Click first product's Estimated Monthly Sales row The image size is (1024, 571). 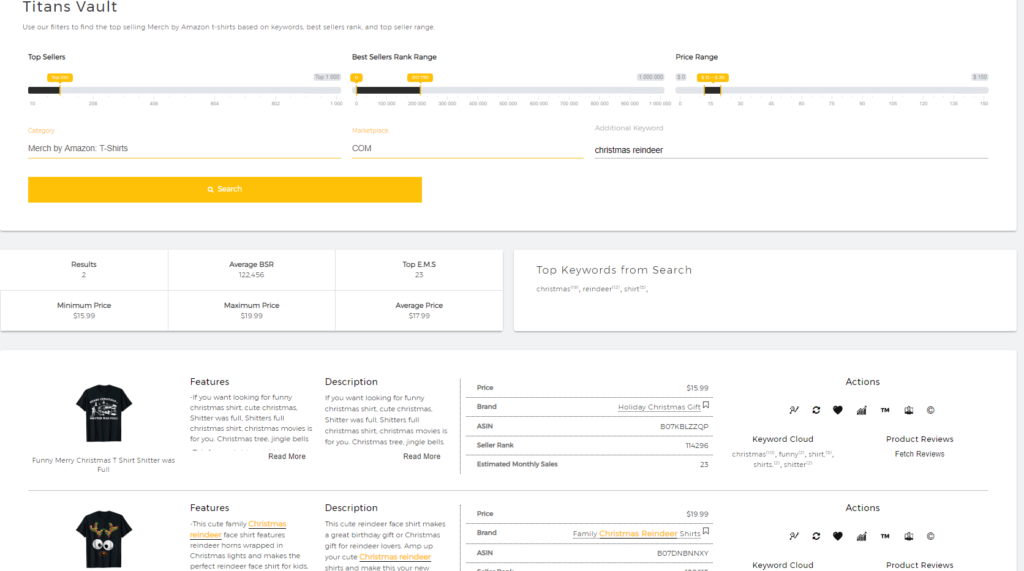(589, 465)
